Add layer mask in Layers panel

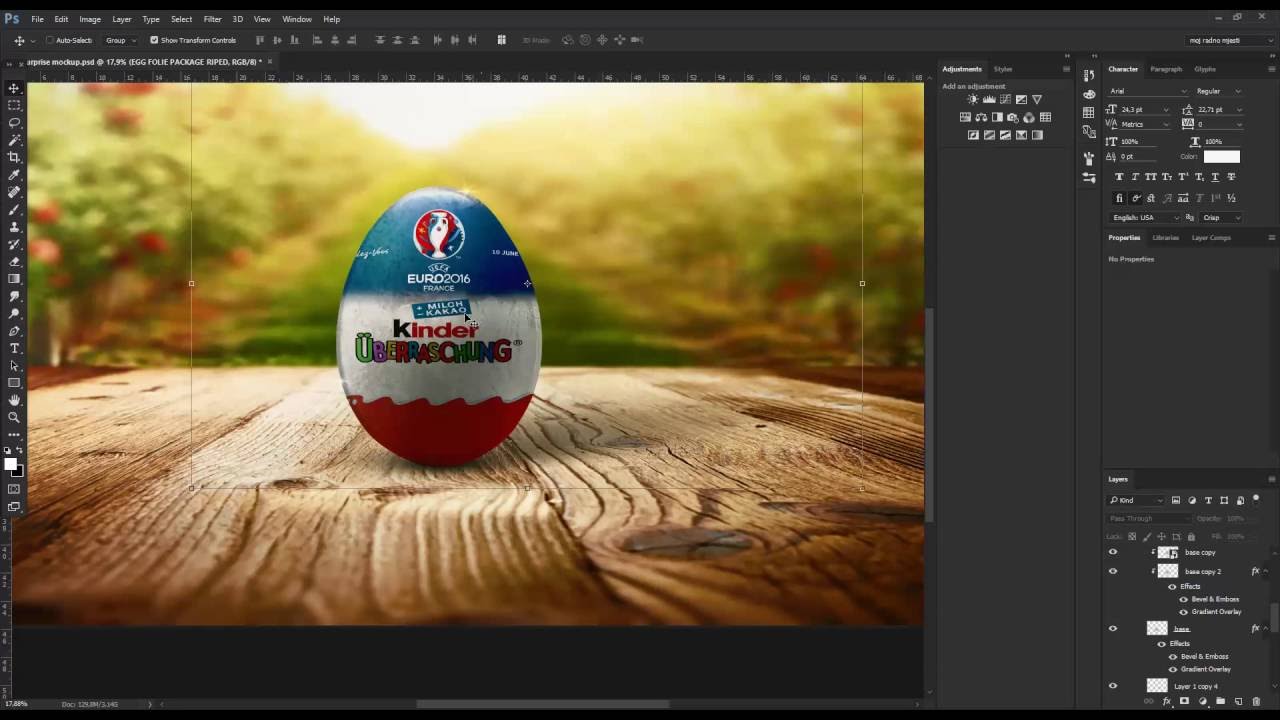[1184, 702]
